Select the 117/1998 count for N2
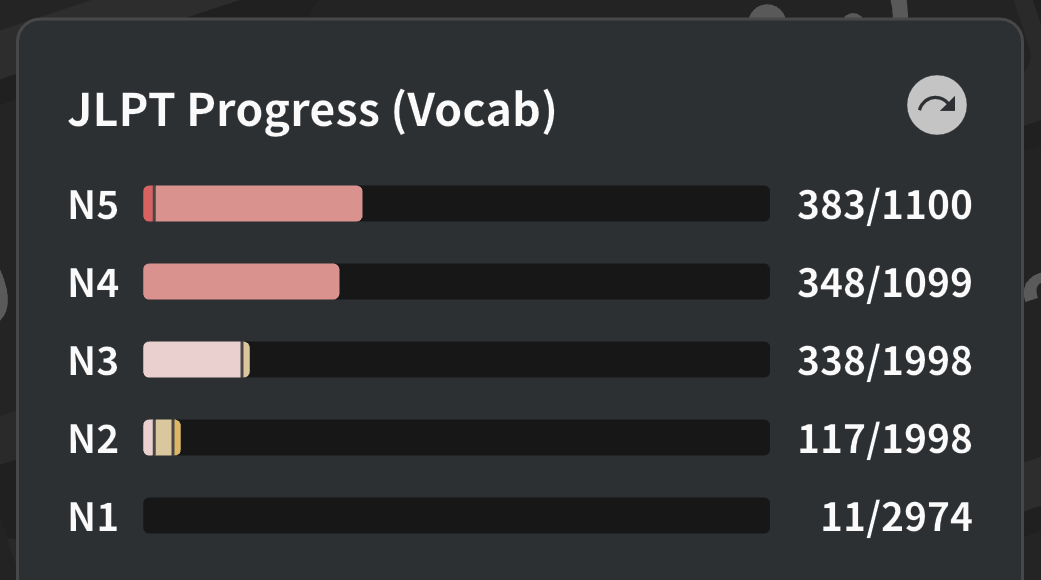 tap(884, 439)
